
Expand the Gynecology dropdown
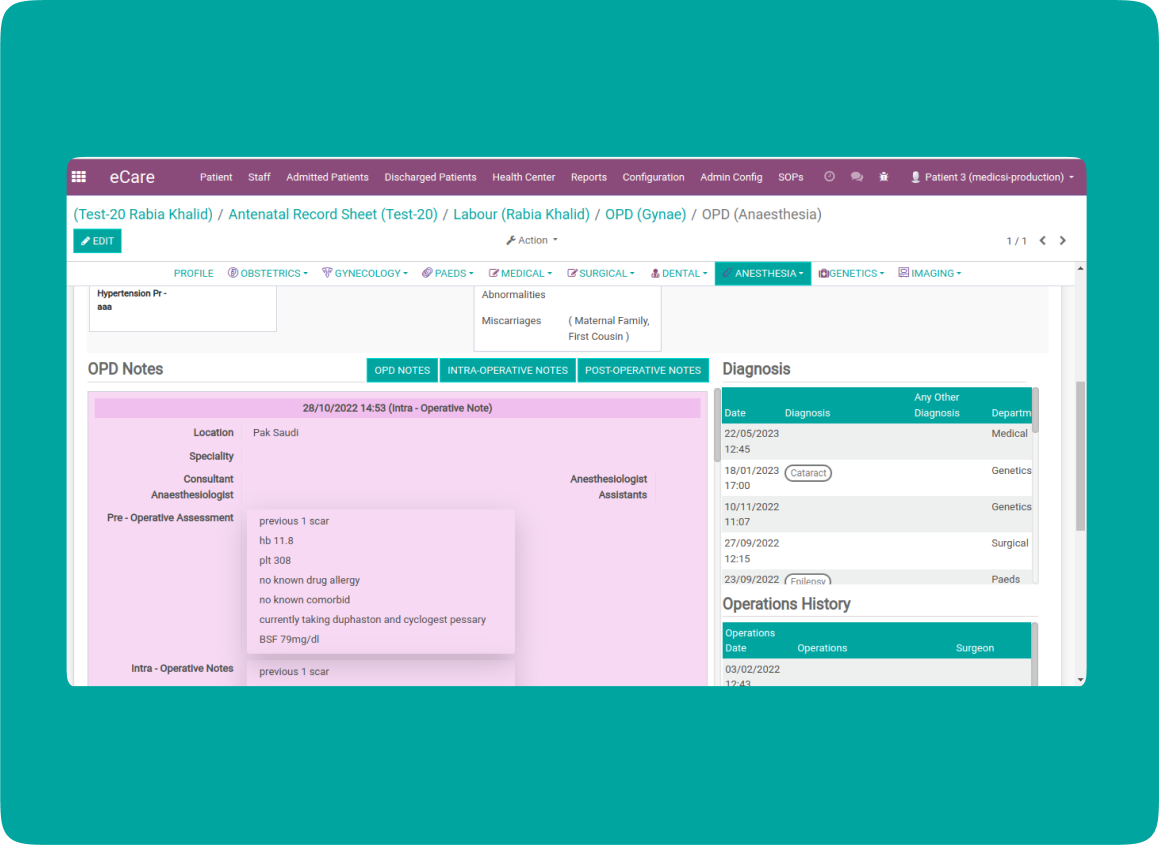pos(365,273)
